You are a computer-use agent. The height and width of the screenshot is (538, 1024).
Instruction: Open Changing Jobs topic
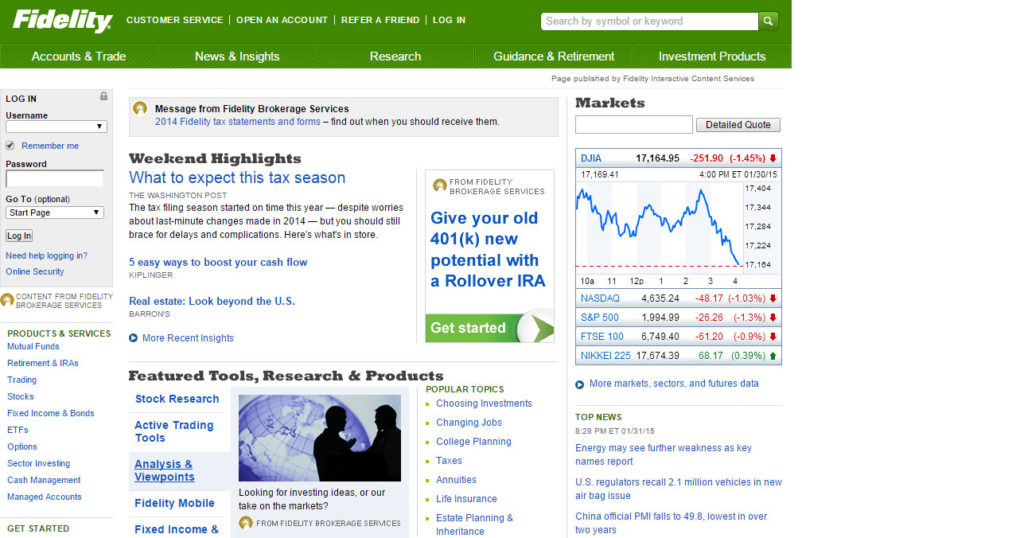469,422
